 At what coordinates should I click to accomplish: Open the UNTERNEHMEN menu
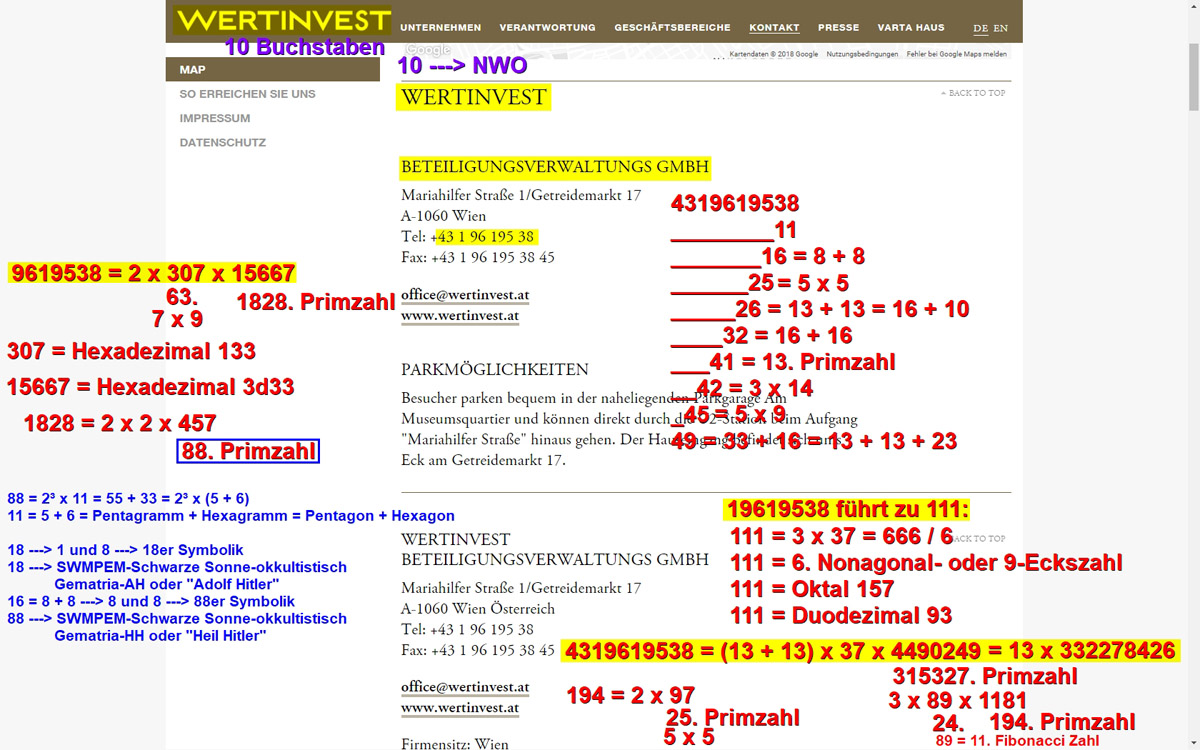pyautogui.click(x=440, y=28)
